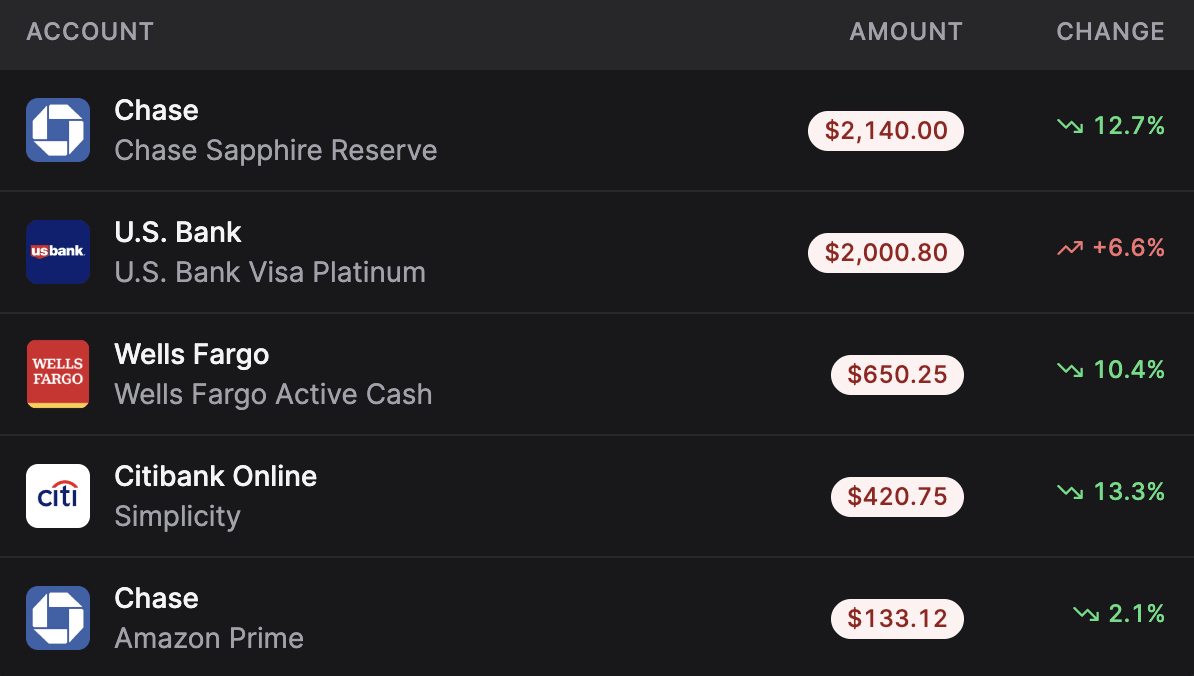Click the Wells Fargo logo icon
Viewport: 1194px width, 676px height.
57,373
